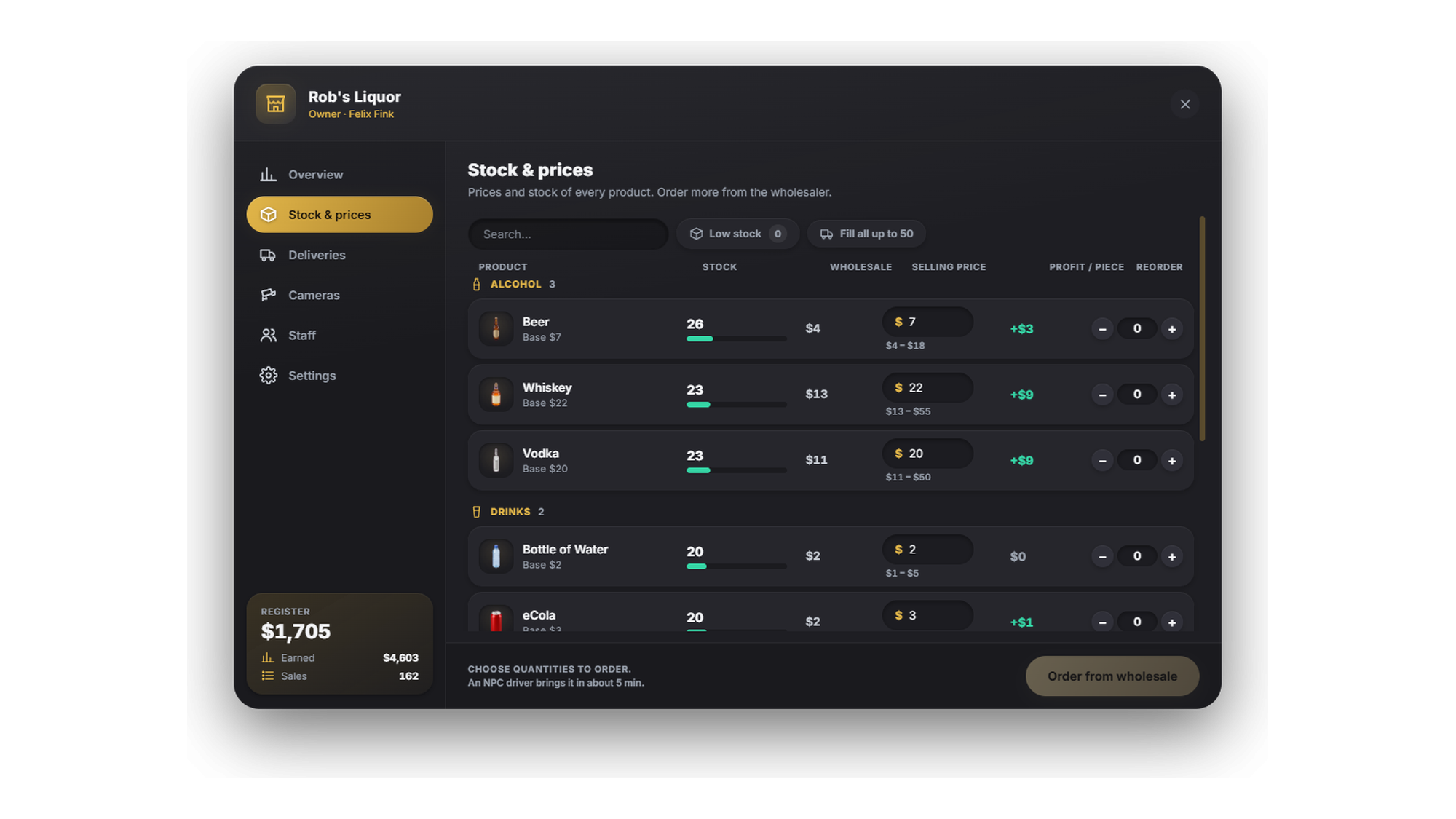Click the Beer bottle thumbnail
Screen dimensions: 1456x819
(496, 328)
